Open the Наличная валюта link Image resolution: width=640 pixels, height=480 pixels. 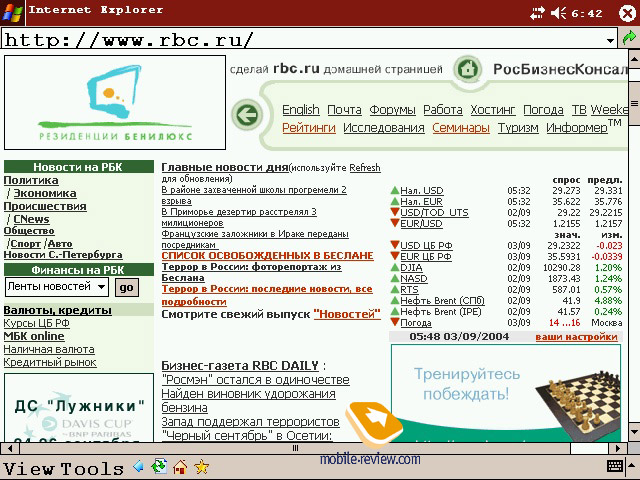[49, 349]
